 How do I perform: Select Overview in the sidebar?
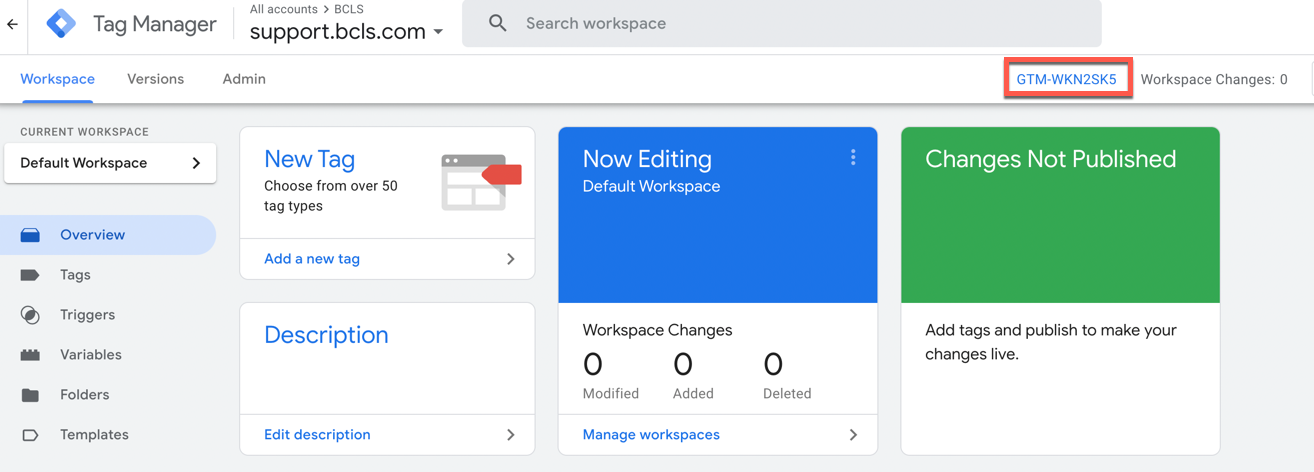point(108,235)
